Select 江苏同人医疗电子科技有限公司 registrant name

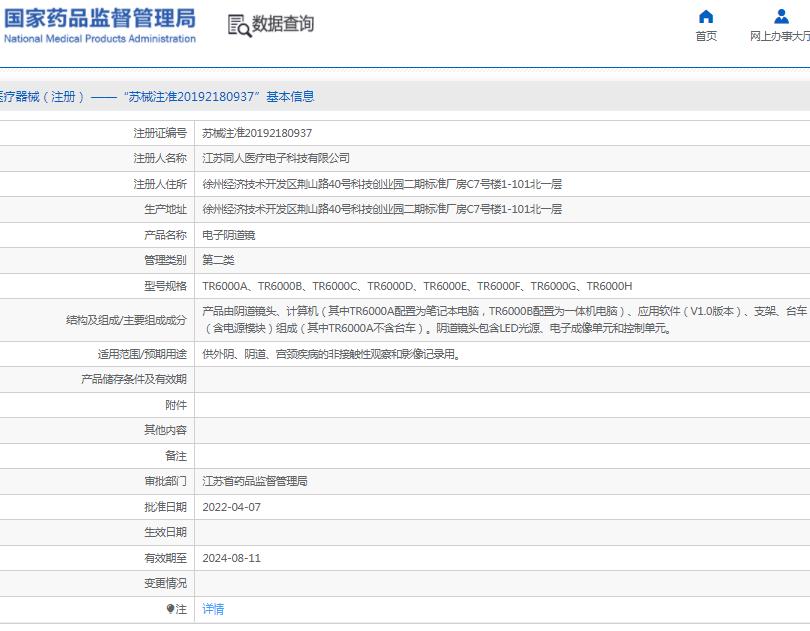coord(276,158)
